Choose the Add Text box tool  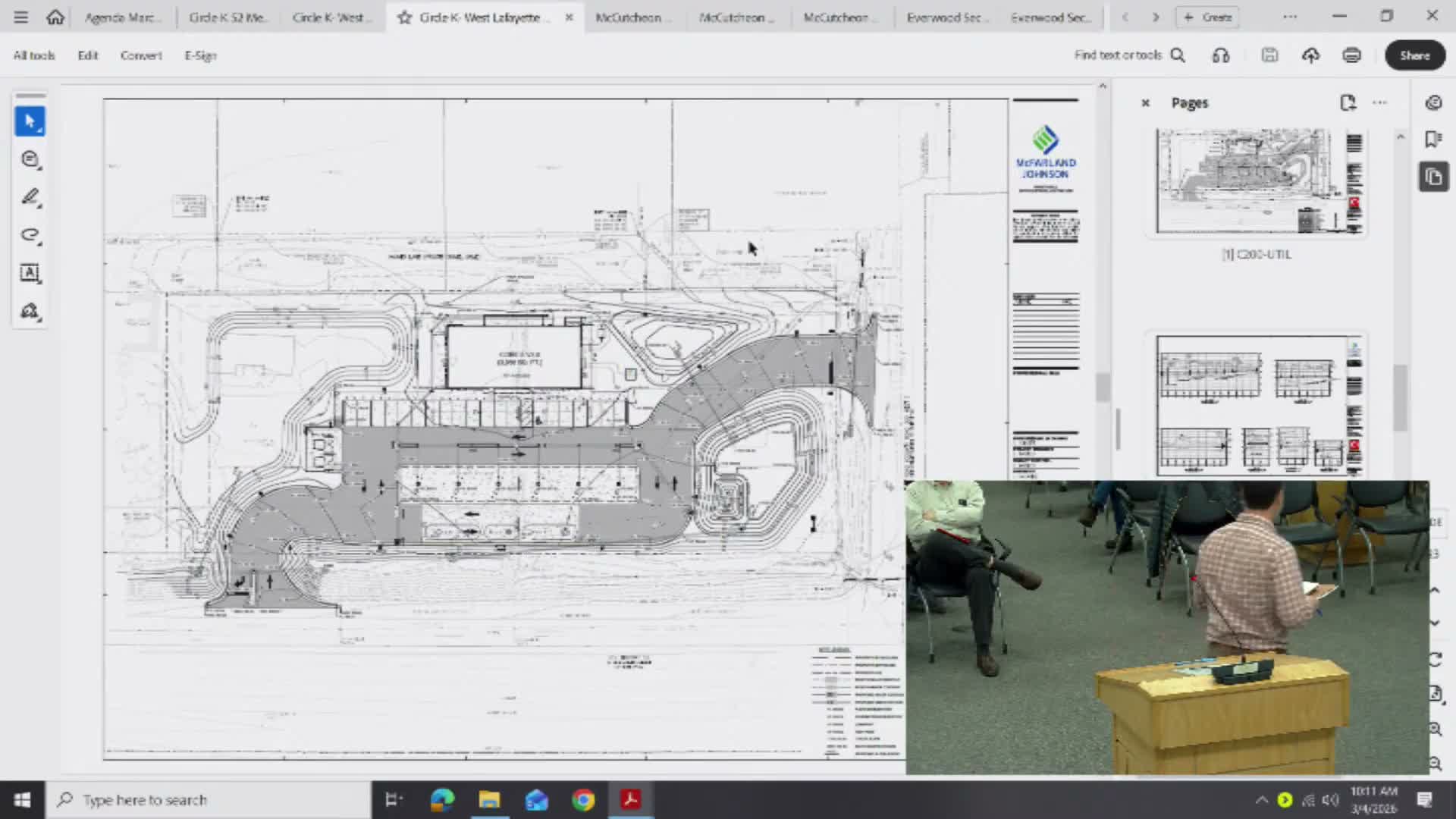(x=30, y=274)
